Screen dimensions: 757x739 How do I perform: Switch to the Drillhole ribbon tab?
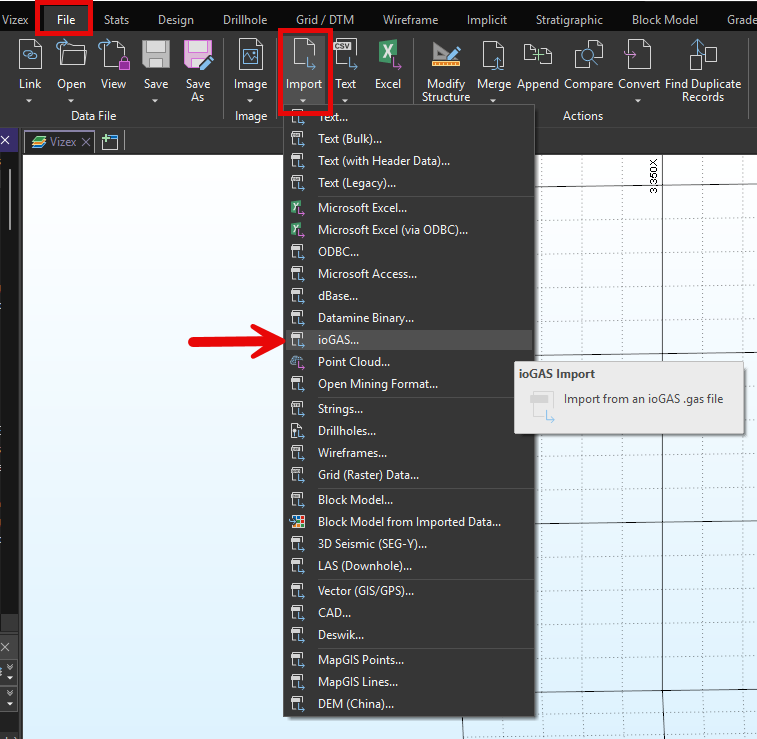(245, 20)
